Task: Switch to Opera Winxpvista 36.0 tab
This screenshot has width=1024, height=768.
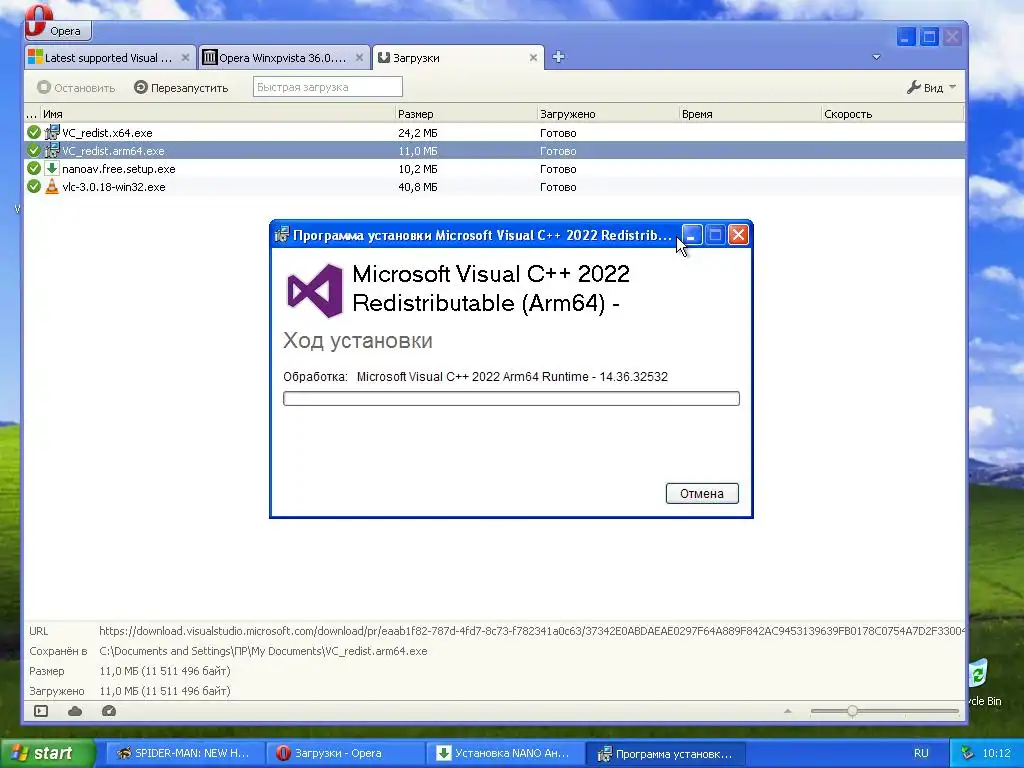Action: (283, 57)
